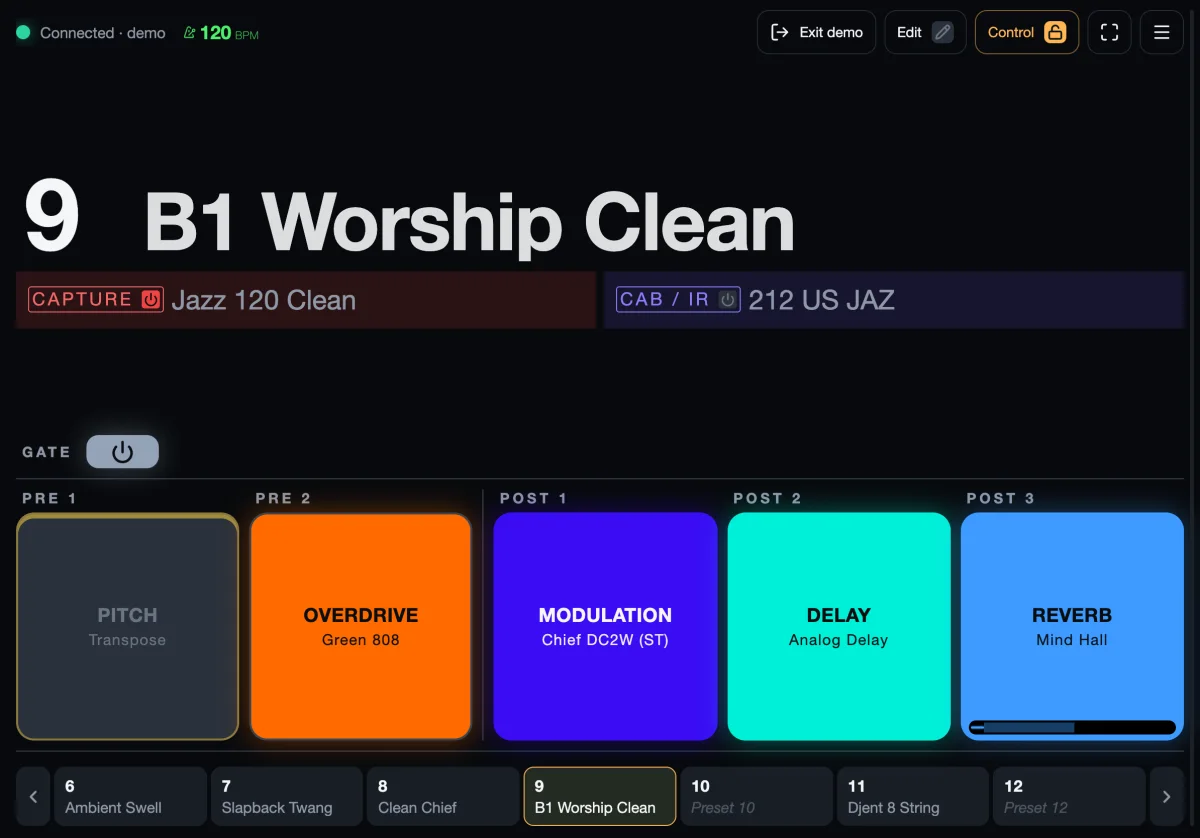Click the Connected · demo status text
The height and width of the screenshot is (838, 1200).
[103, 33]
